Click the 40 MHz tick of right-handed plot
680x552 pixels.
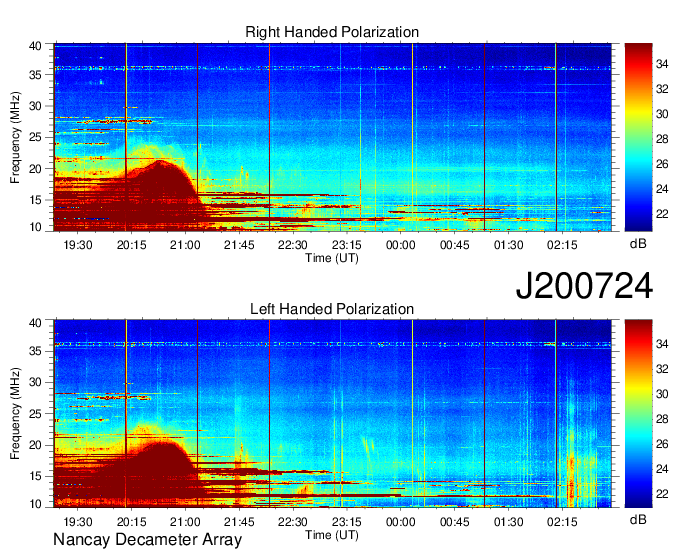[x=35, y=46]
